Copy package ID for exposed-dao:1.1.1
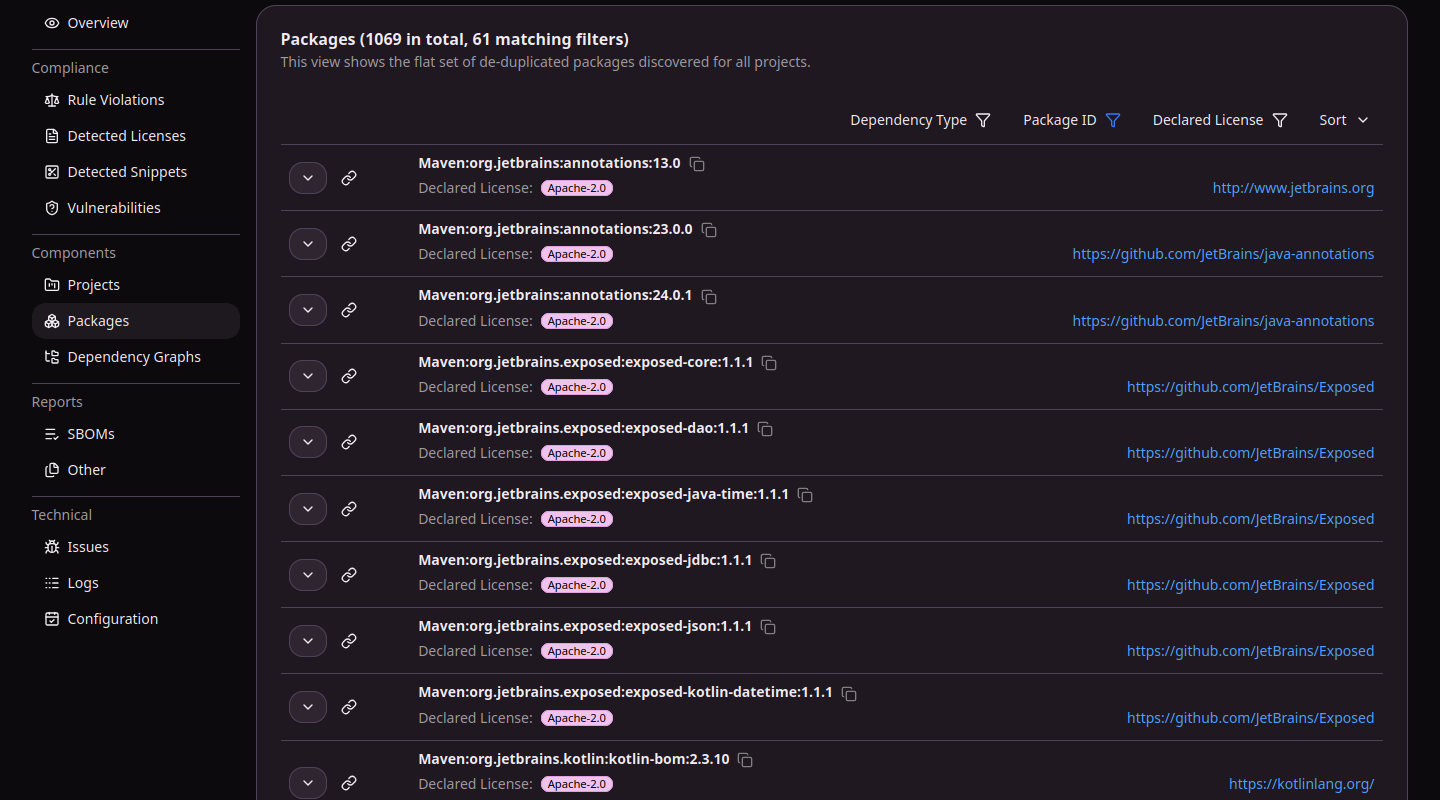Screen dimensions: 1440x800 [x=765, y=429]
